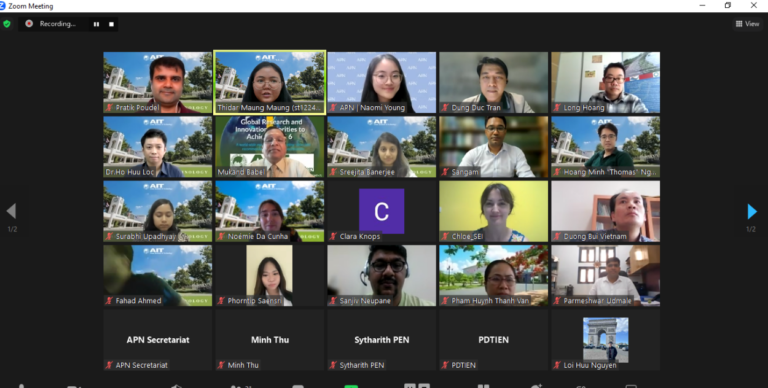Go to previous gallery page arrow
The image size is (768, 388).
point(11,211)
